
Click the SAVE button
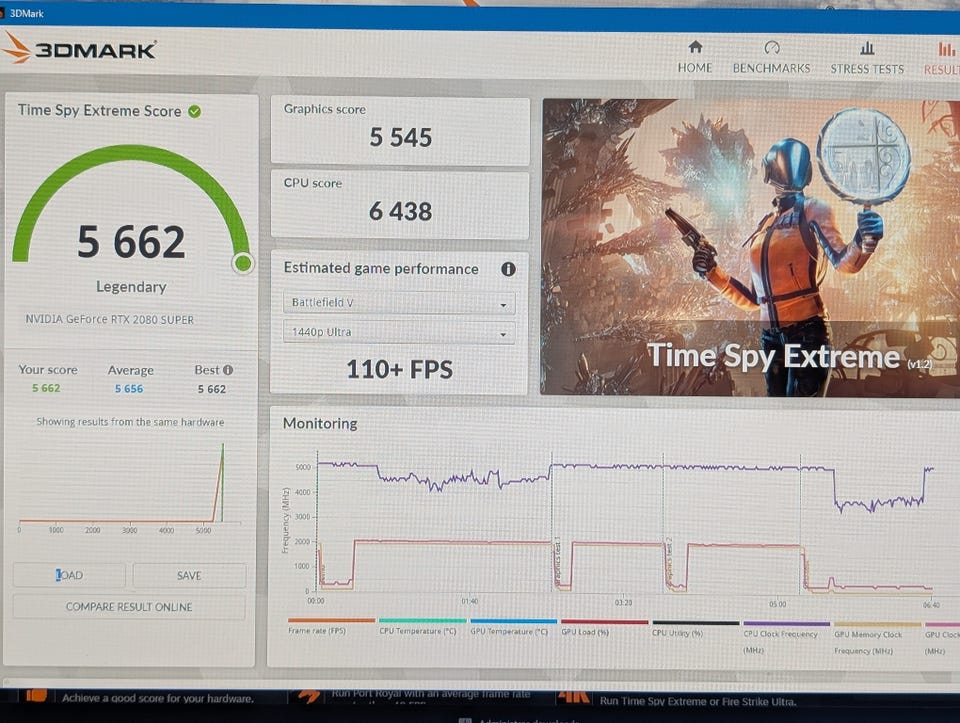point(189,575)
